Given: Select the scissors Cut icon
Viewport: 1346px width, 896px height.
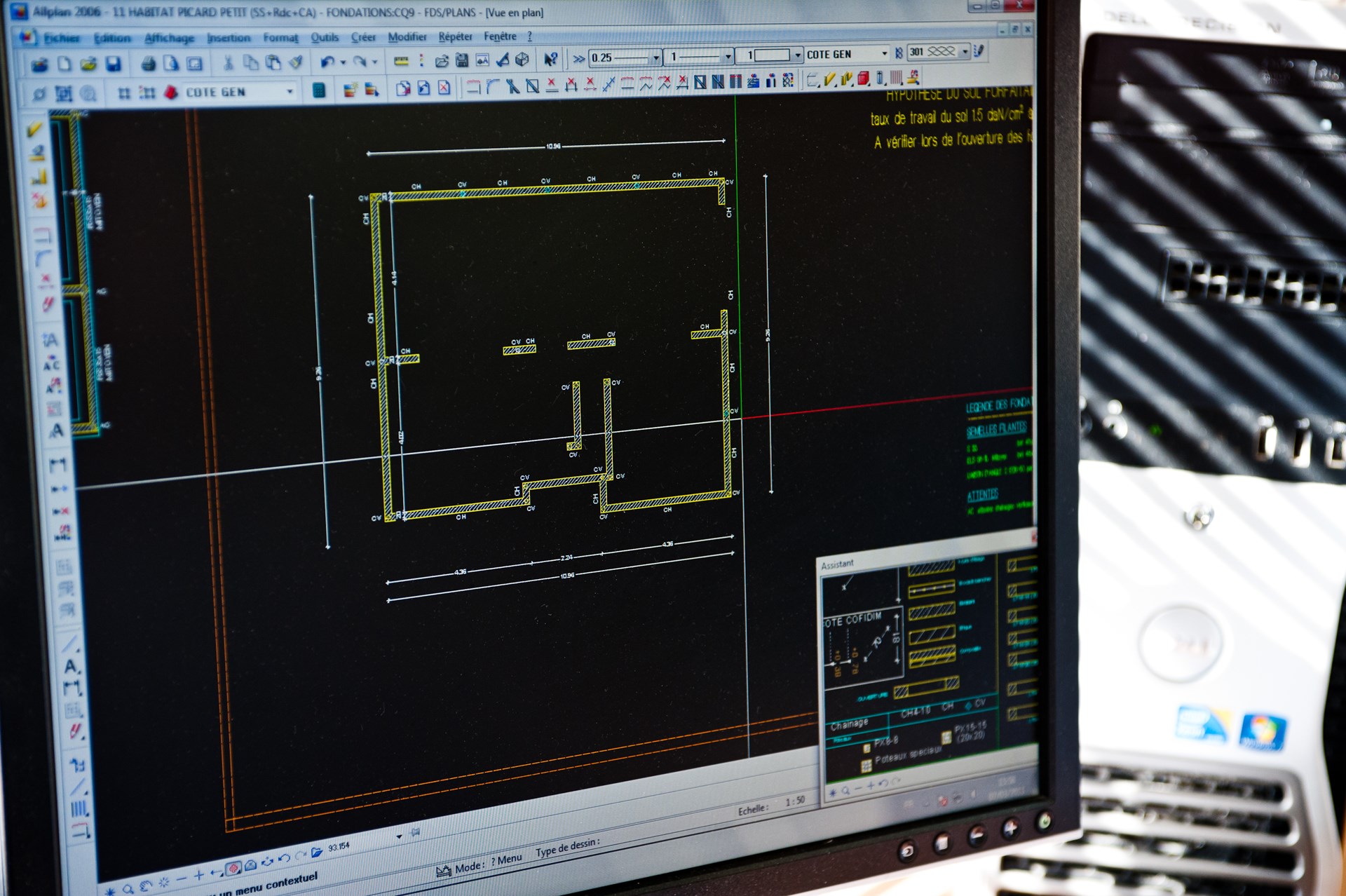Looking at the screenshot, I should (228, 63).
